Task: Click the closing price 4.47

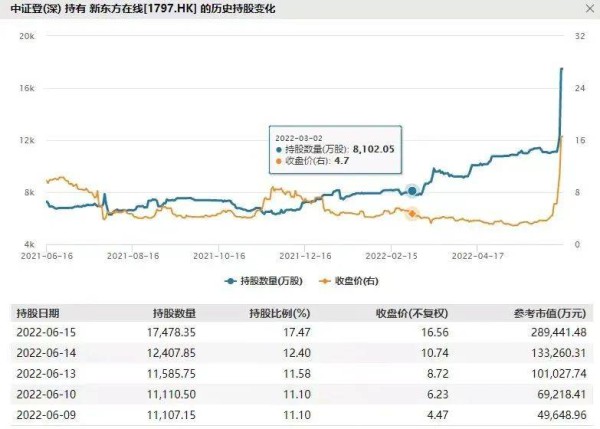Action: pyautogui.click(x=438, y=415)
